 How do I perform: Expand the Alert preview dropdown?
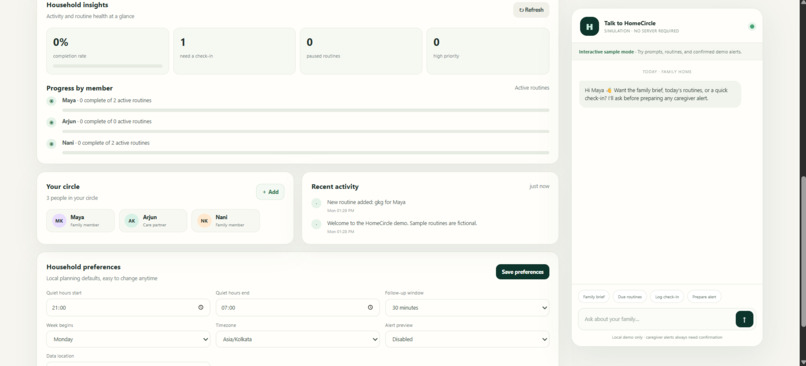[467, 339]
